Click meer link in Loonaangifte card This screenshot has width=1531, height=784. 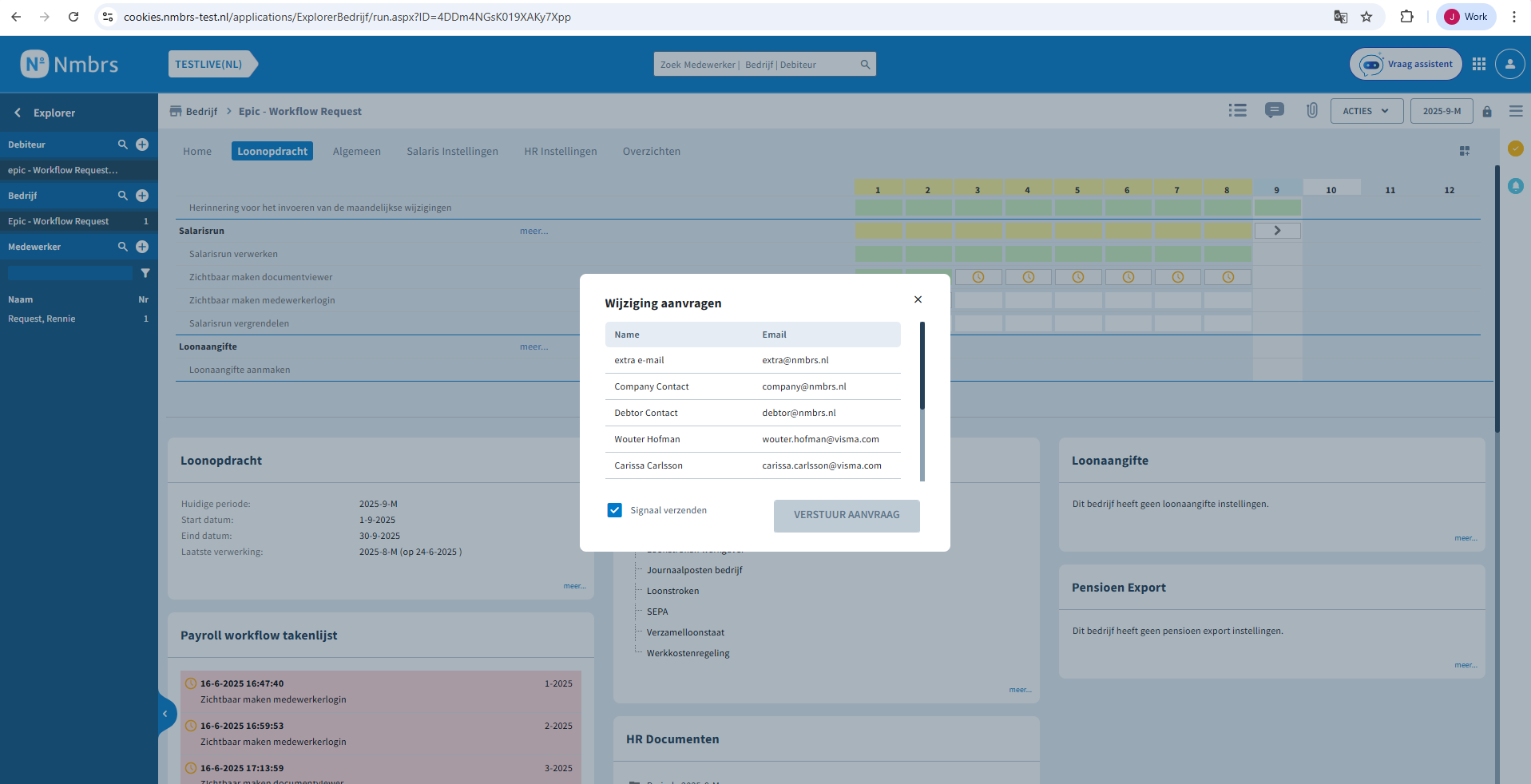[x=1466, y=538]
